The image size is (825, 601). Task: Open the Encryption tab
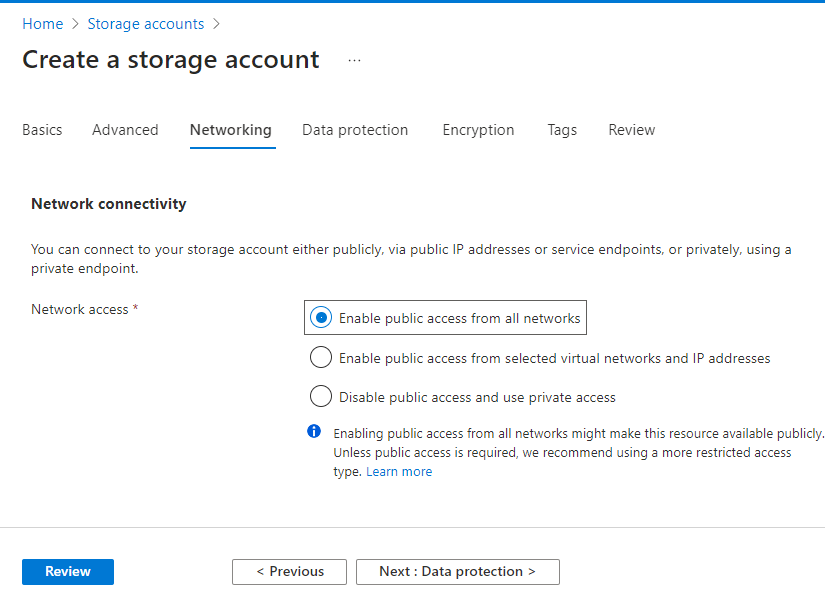coord(478,130)
